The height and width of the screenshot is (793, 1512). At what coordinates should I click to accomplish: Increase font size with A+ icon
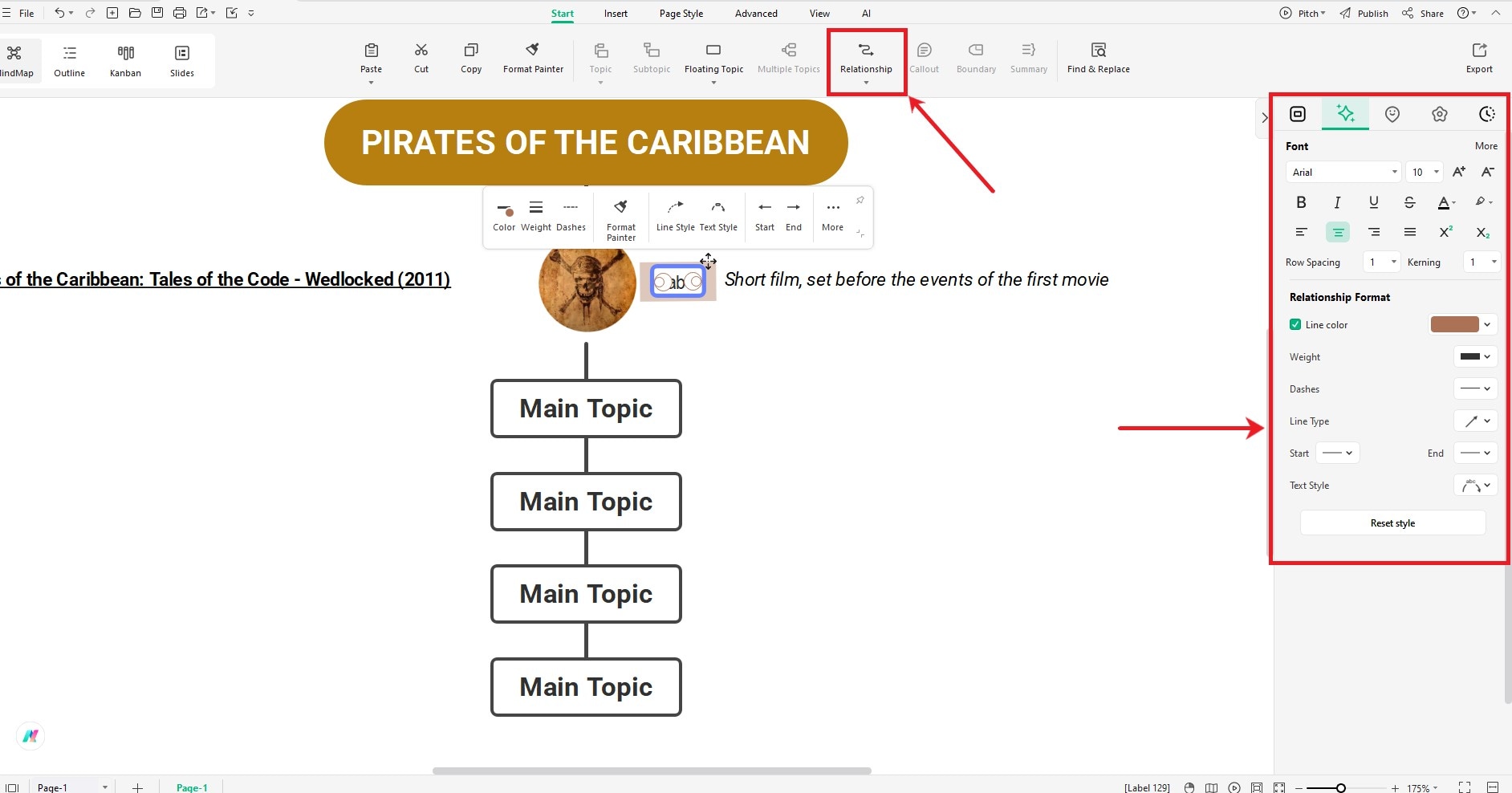[x=1459, y=172]
